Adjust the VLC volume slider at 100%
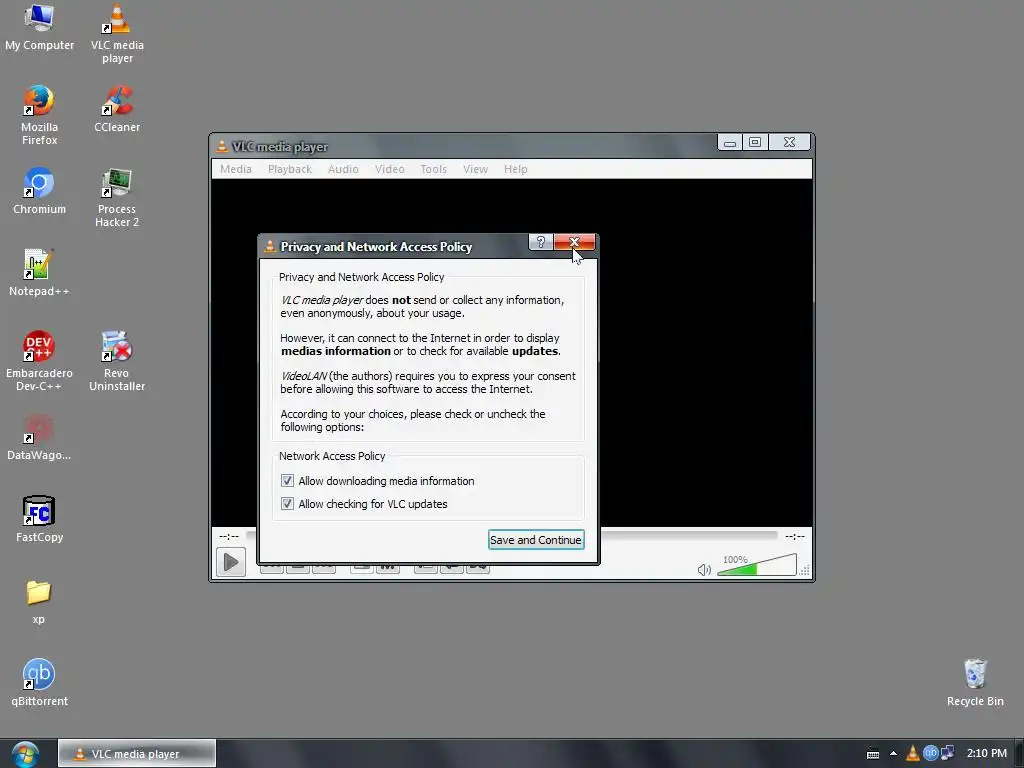 click(x=757, y=565)
